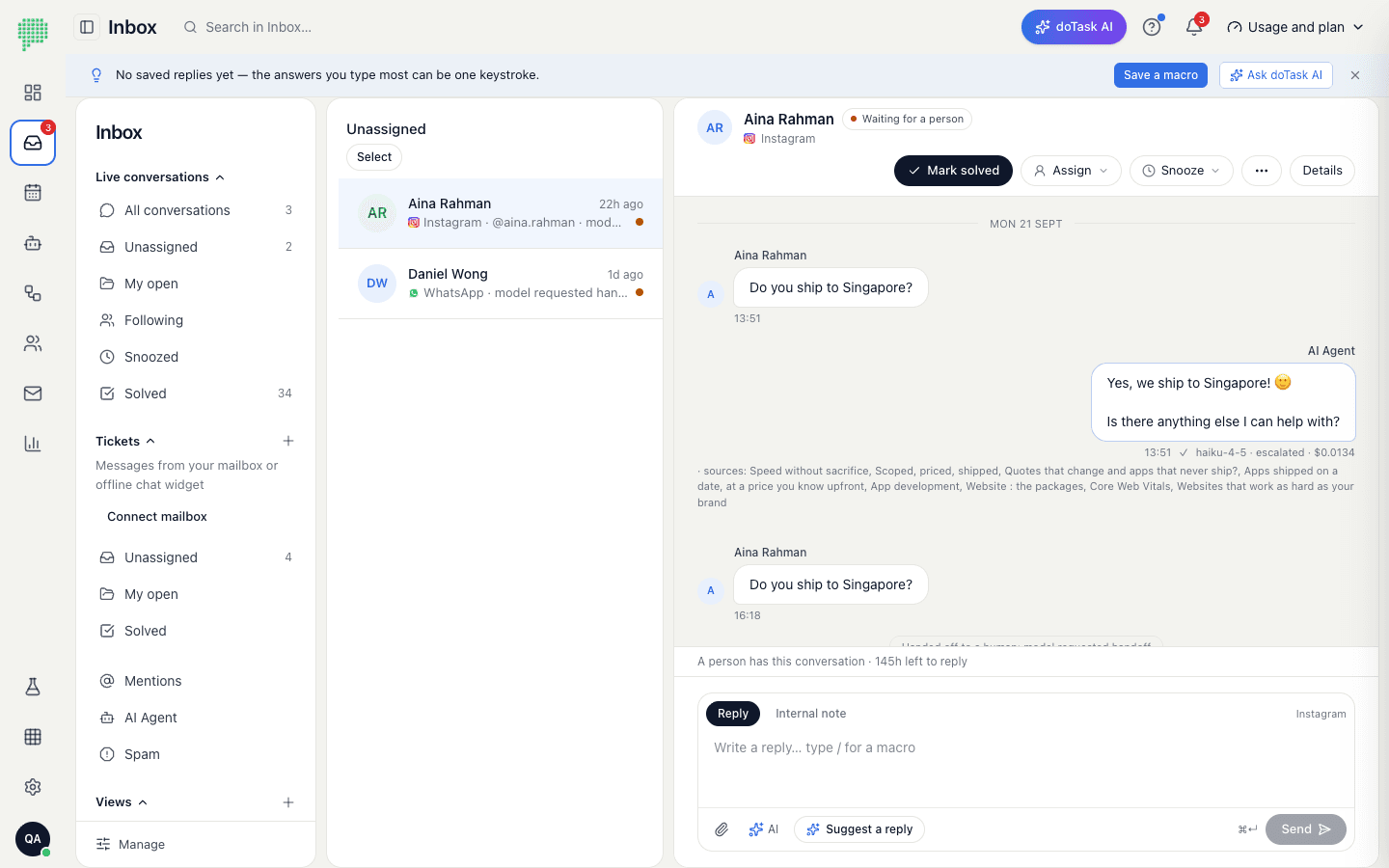Open the more options ellipsis button

point(1262,171)
